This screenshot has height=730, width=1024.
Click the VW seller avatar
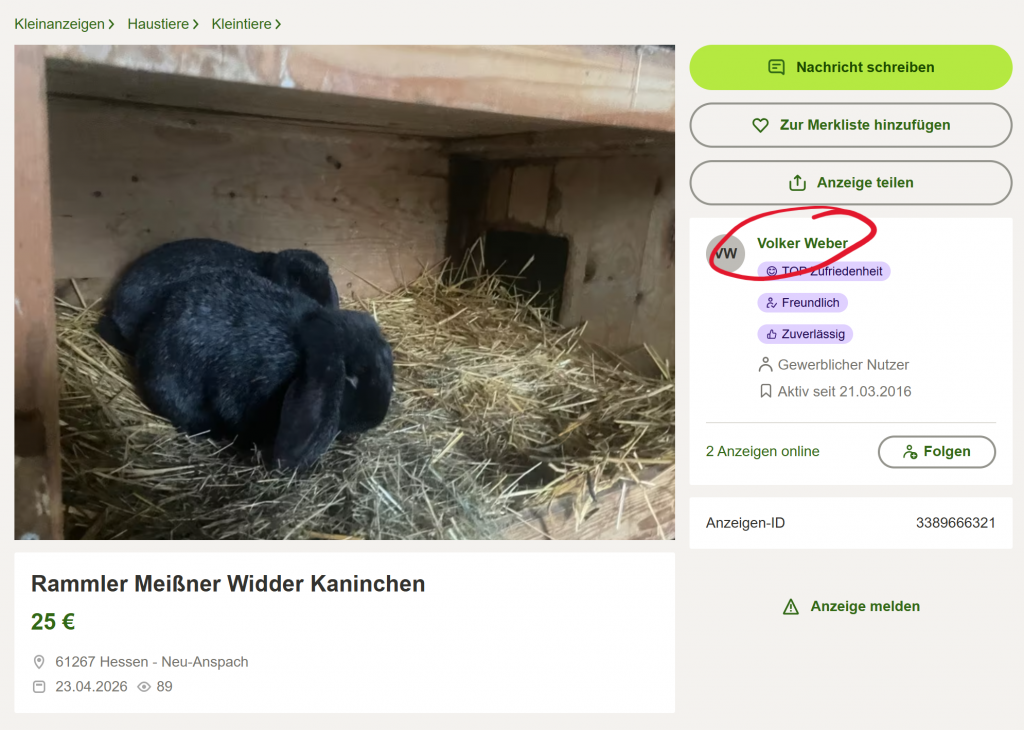pos(726,253)
